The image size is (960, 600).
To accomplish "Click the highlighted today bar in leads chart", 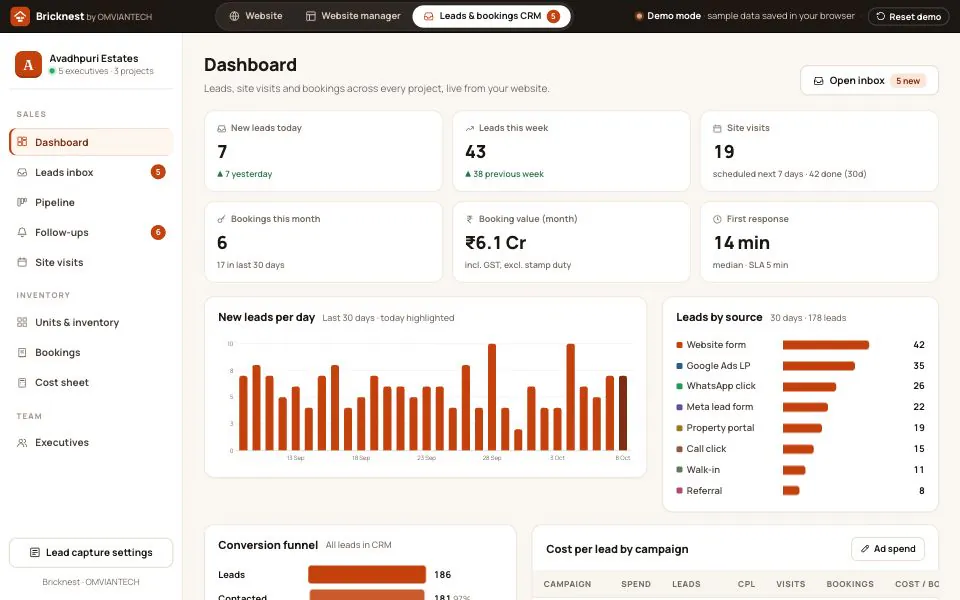I will pyautogui.click(x=623, y=413).
